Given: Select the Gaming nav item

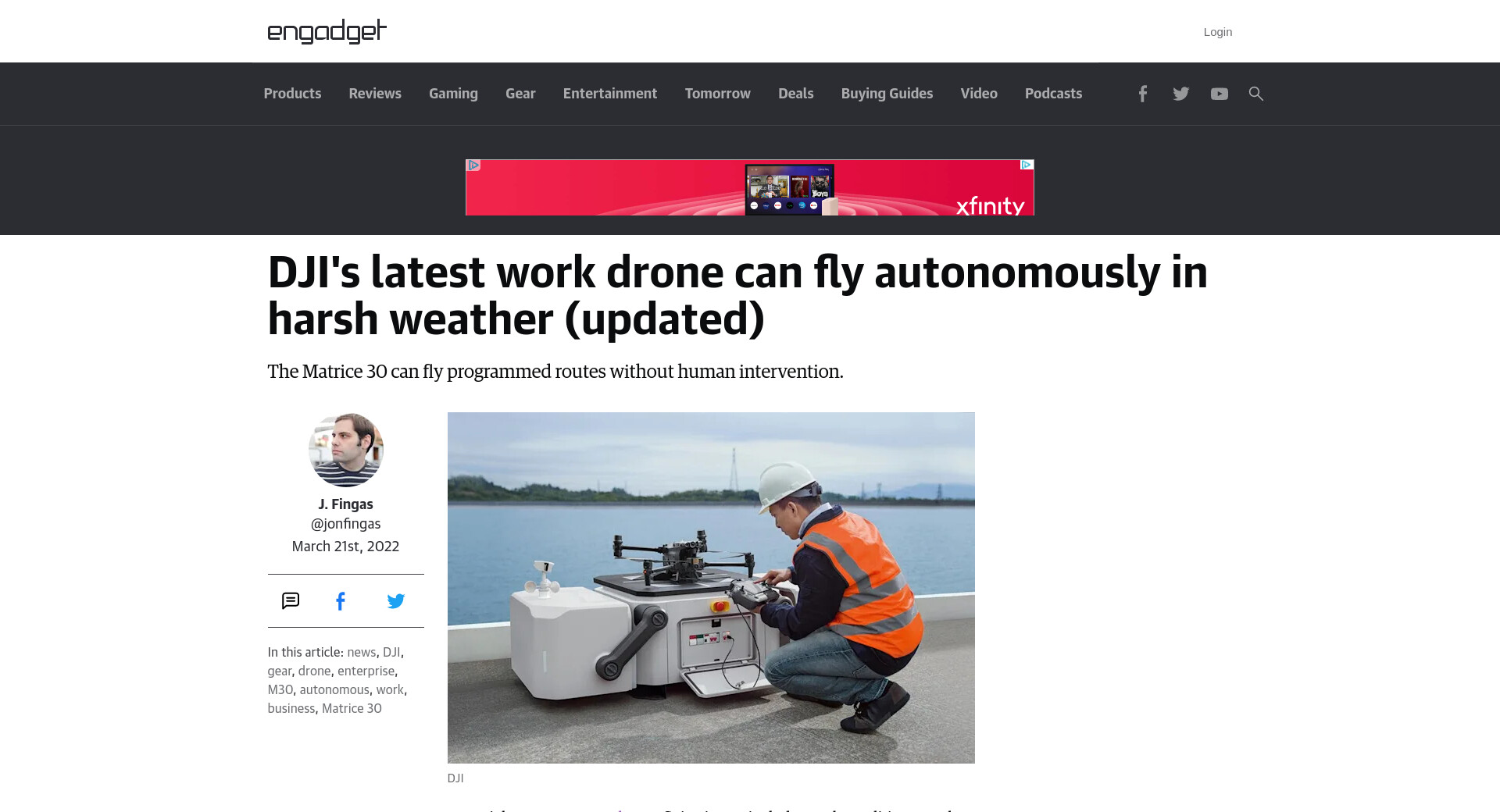Looking at the screenshot, I should click(453, 94).
